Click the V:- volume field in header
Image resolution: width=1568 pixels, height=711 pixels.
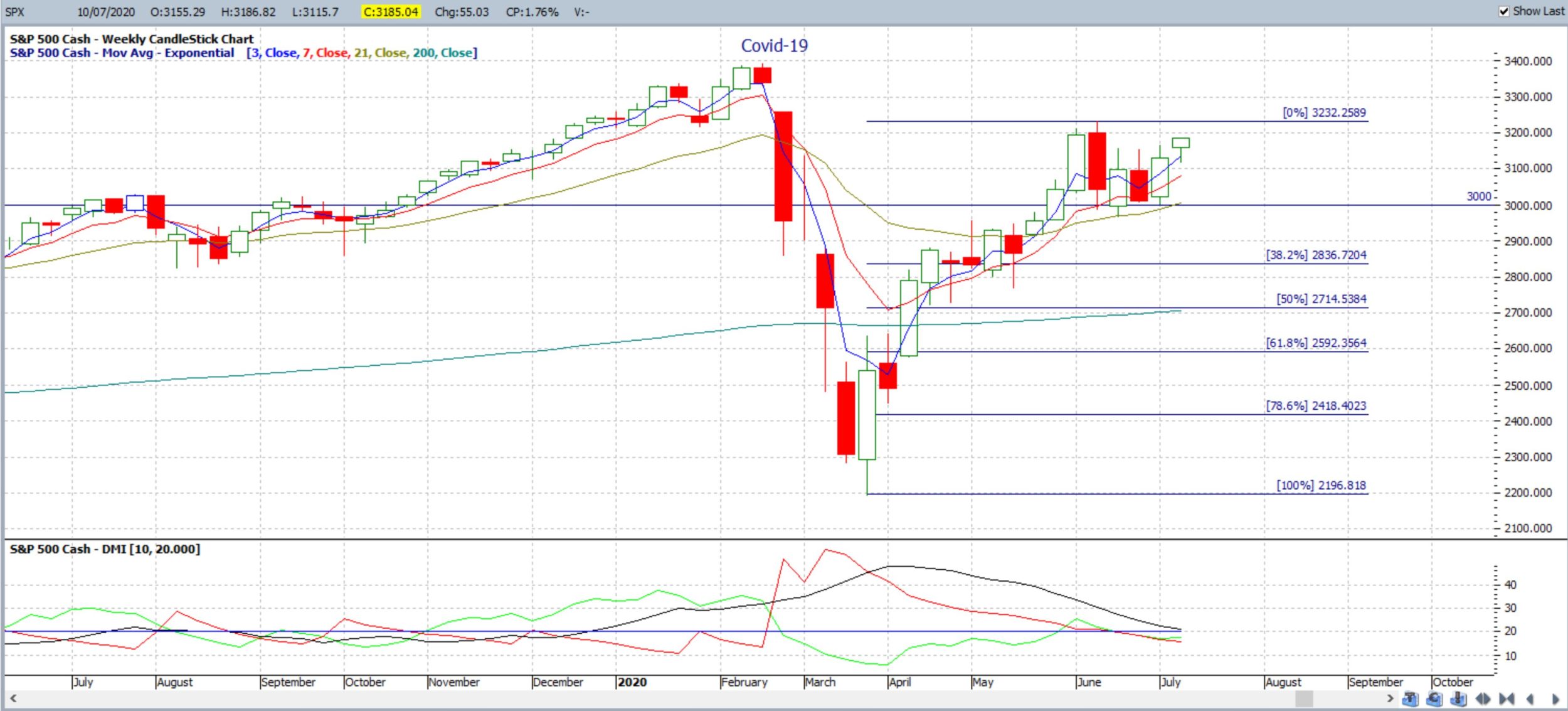[581, 12]
